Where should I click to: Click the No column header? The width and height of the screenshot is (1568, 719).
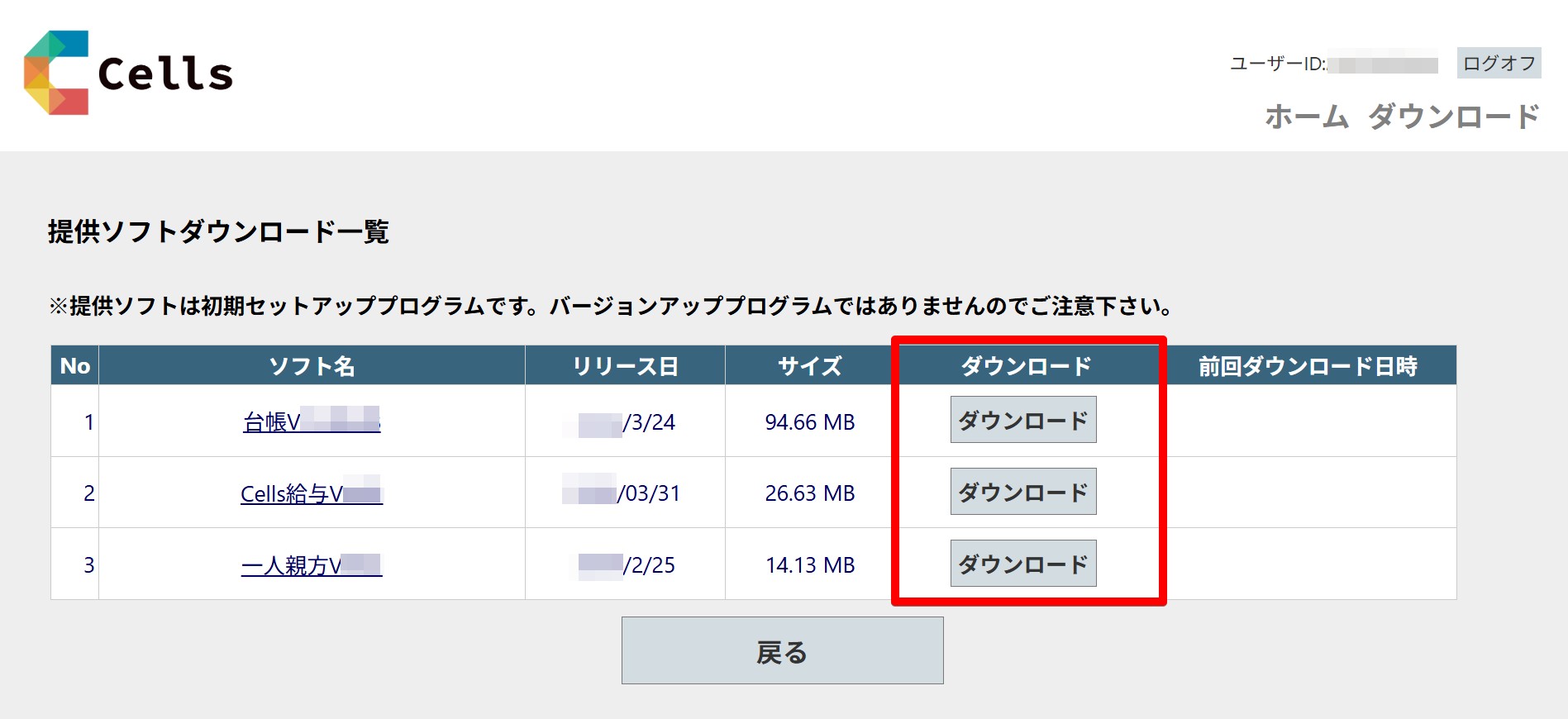(x=75, y=365)
